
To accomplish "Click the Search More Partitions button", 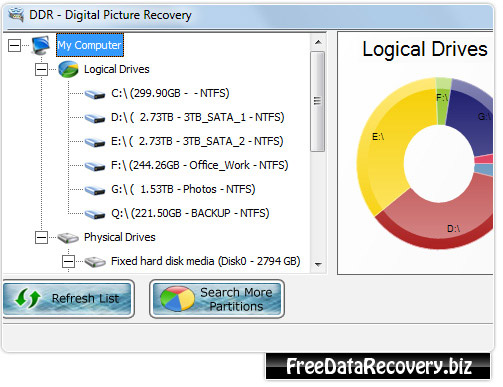I will pyautogui.click(x=217, y=299).
